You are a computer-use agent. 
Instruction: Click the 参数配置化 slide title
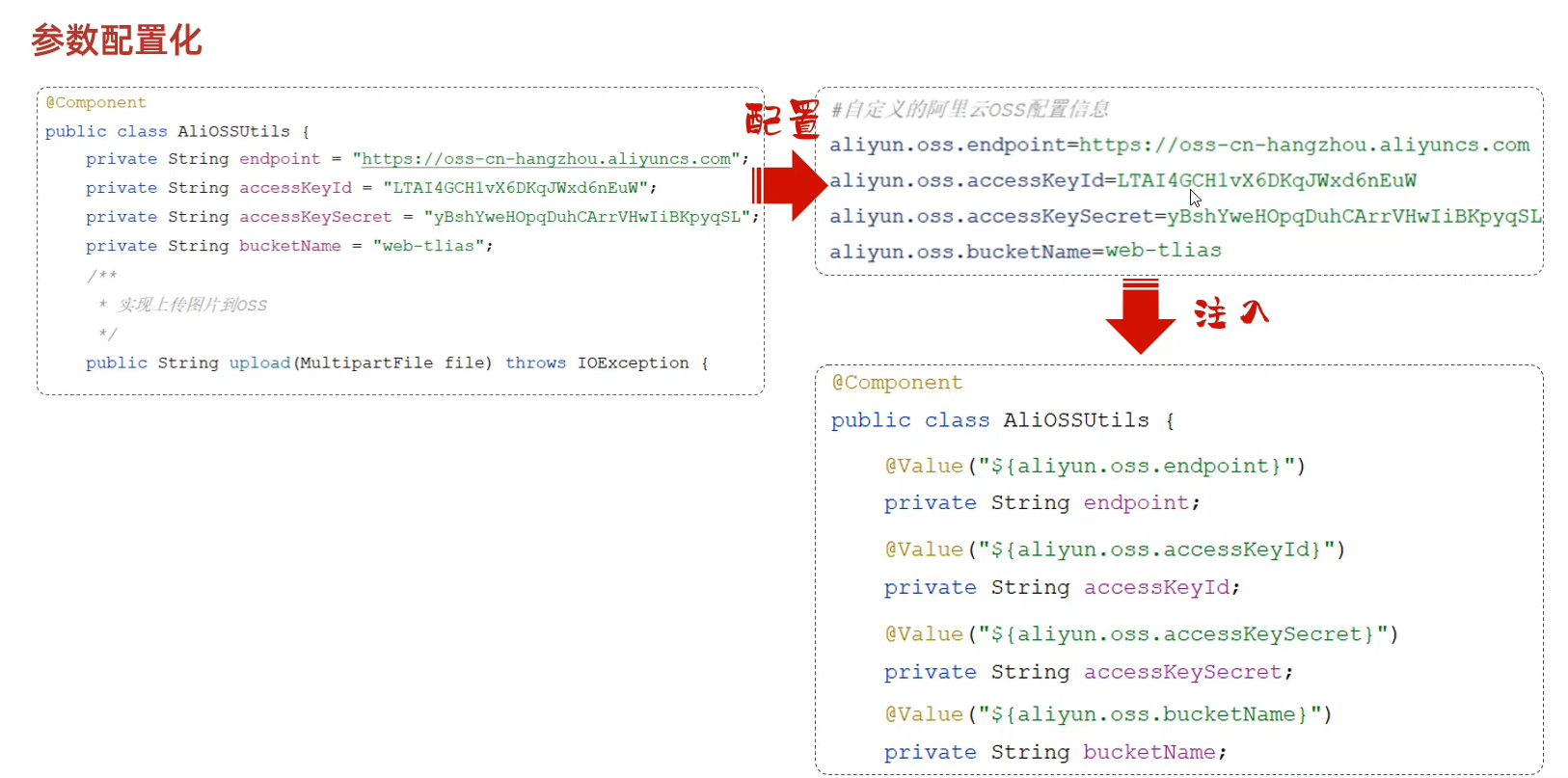(117, 40)
